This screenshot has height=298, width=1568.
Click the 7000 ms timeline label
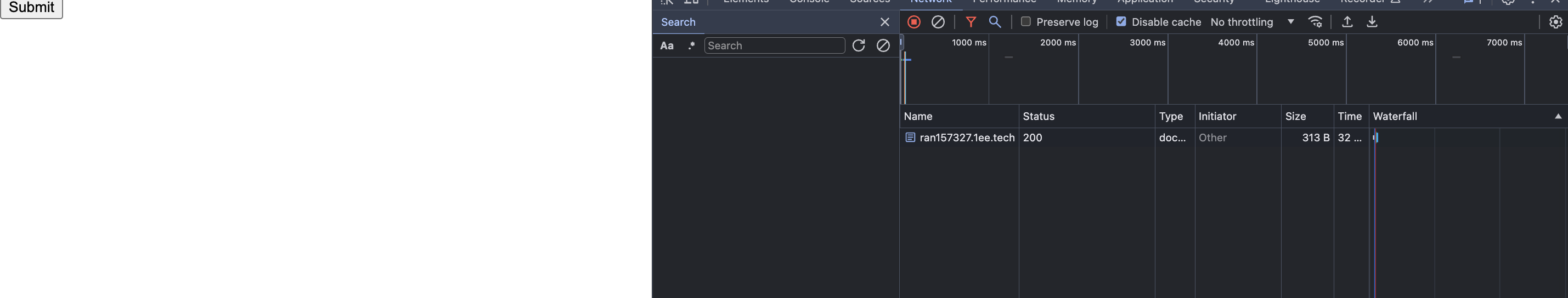tap(1504, 43)
